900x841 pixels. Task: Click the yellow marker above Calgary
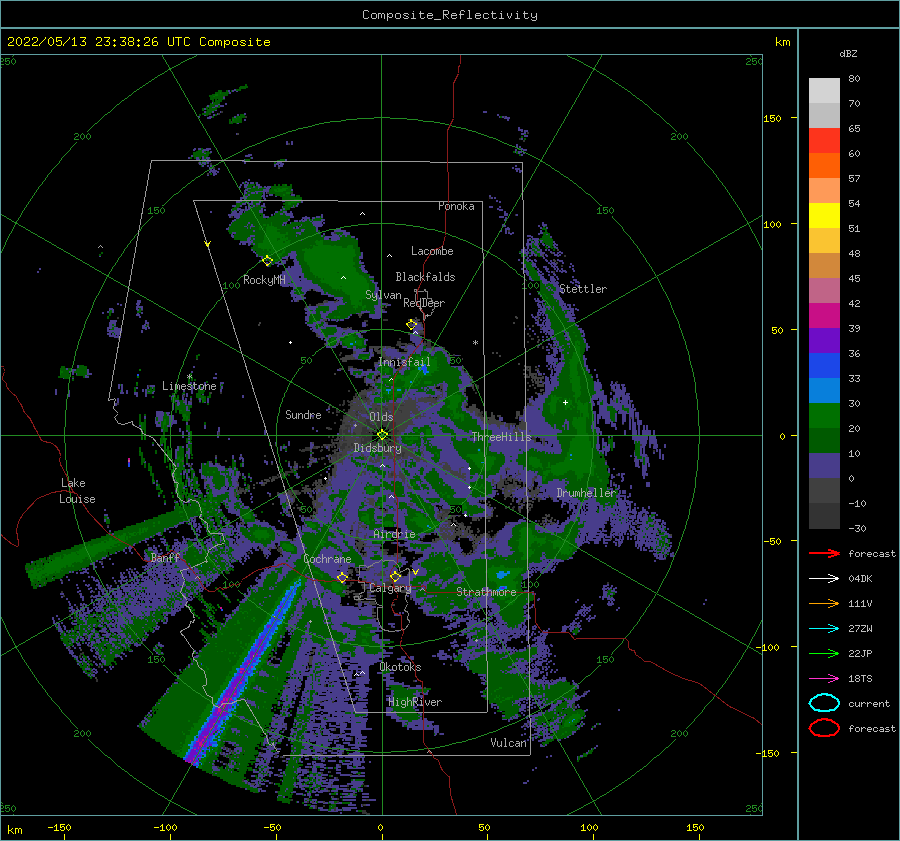395,576
